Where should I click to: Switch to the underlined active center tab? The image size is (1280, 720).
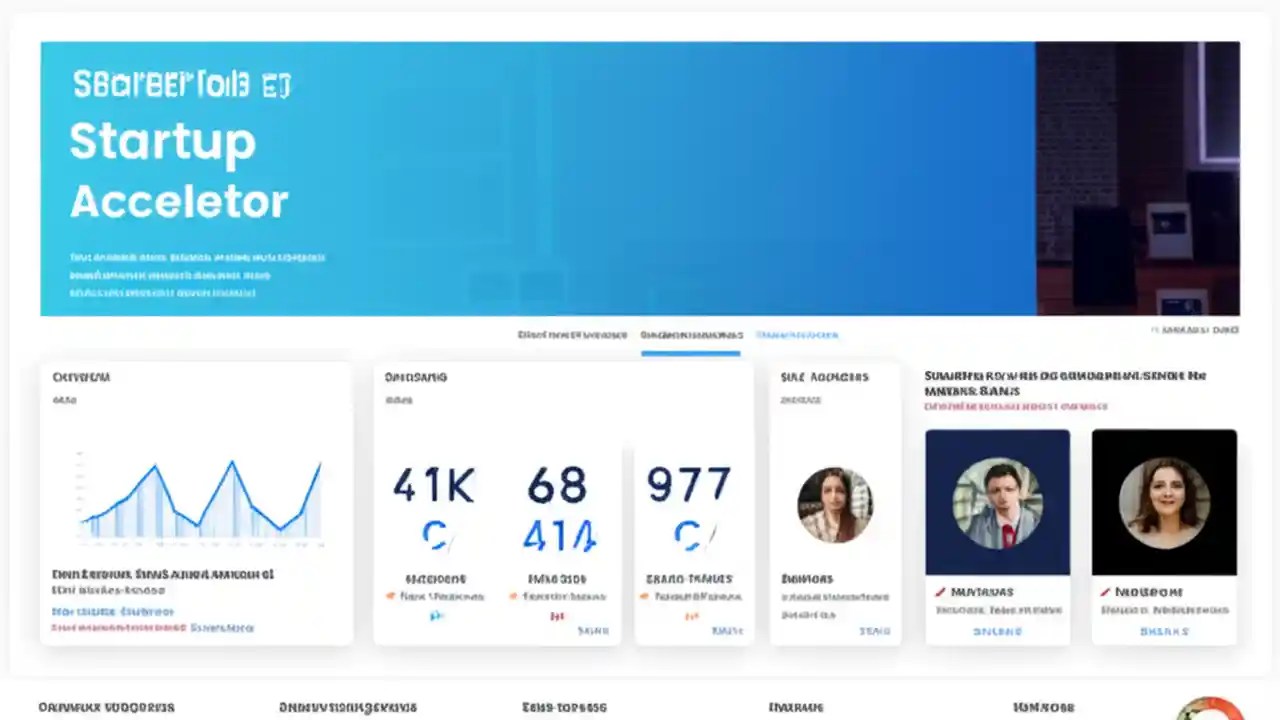[691, 335]
